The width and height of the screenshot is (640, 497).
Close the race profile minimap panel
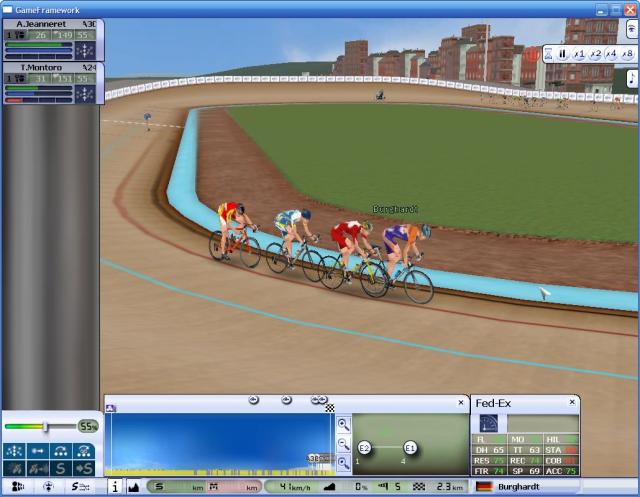tap(461, 403)
